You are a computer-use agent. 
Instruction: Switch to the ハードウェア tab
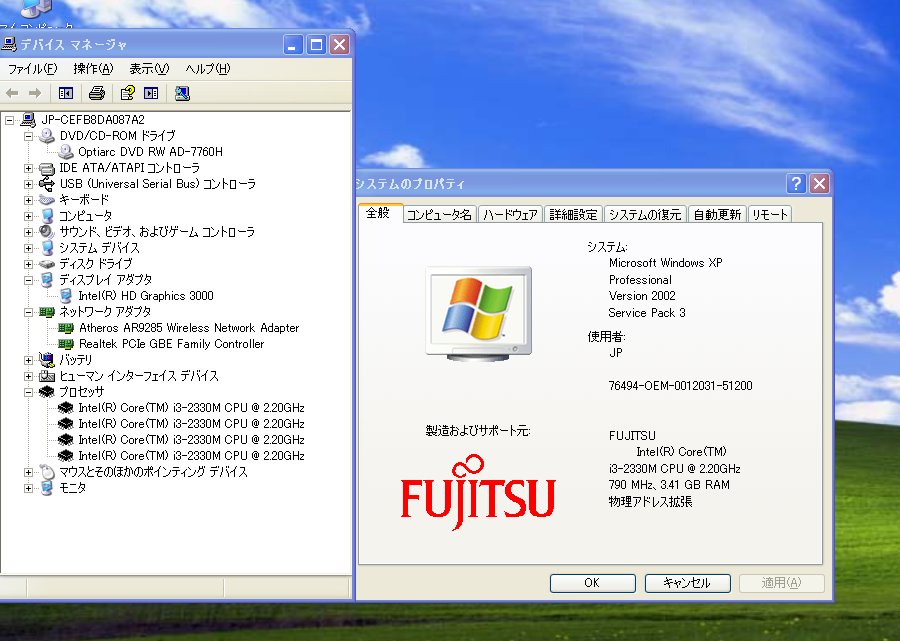tap(510, 215)
